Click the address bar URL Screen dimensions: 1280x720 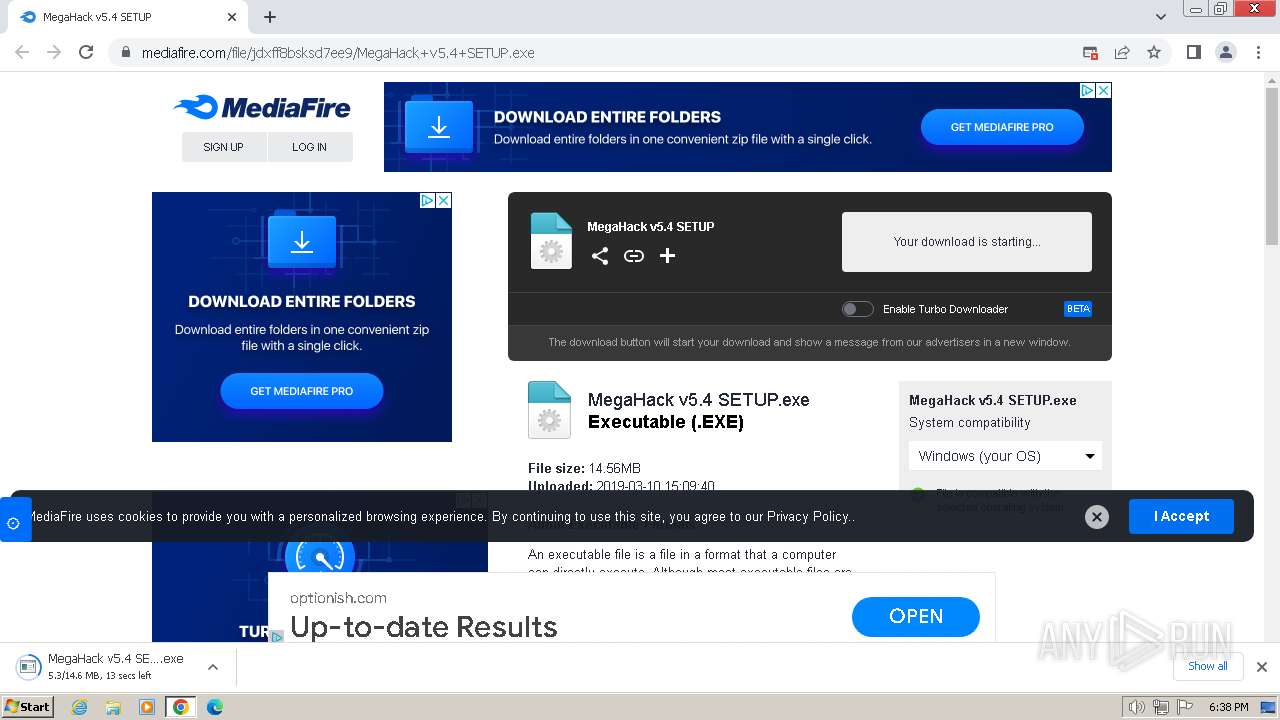pyautogui.click(x=338, y=53)
